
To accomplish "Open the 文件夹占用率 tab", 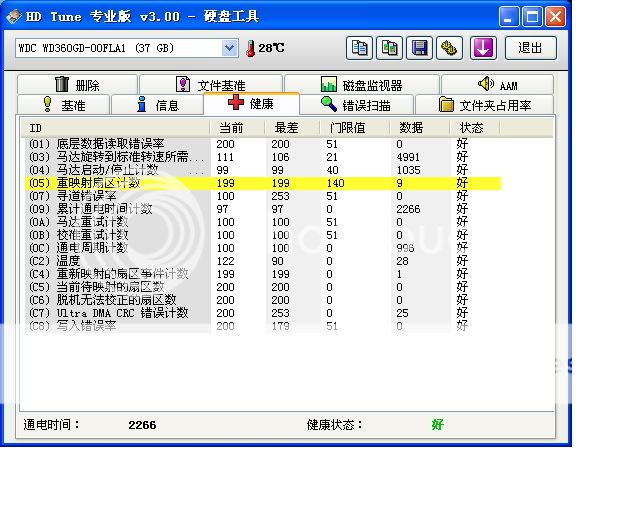I will [x=486, y=105].
